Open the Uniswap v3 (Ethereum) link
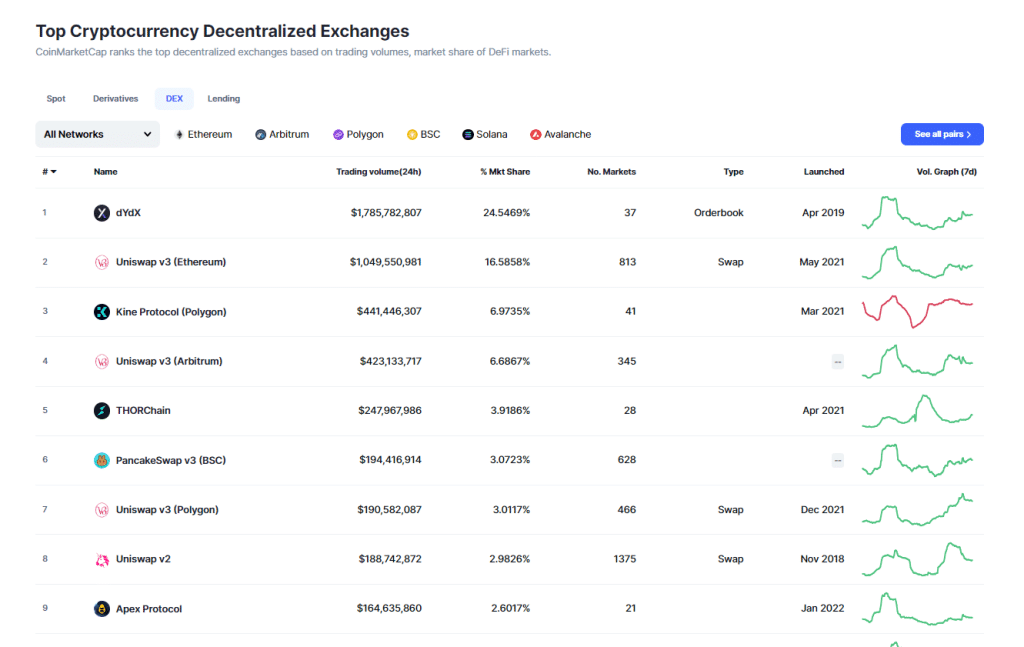 [171, 262]
